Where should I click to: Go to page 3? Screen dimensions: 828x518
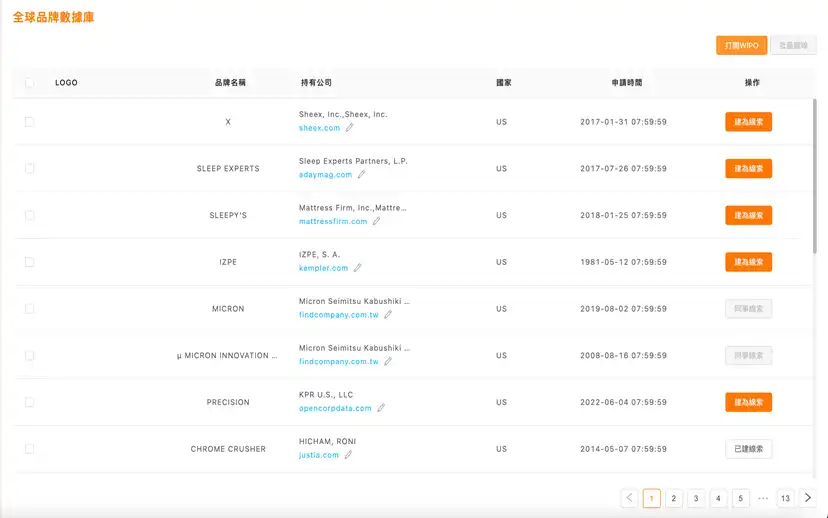click(696, 498)
